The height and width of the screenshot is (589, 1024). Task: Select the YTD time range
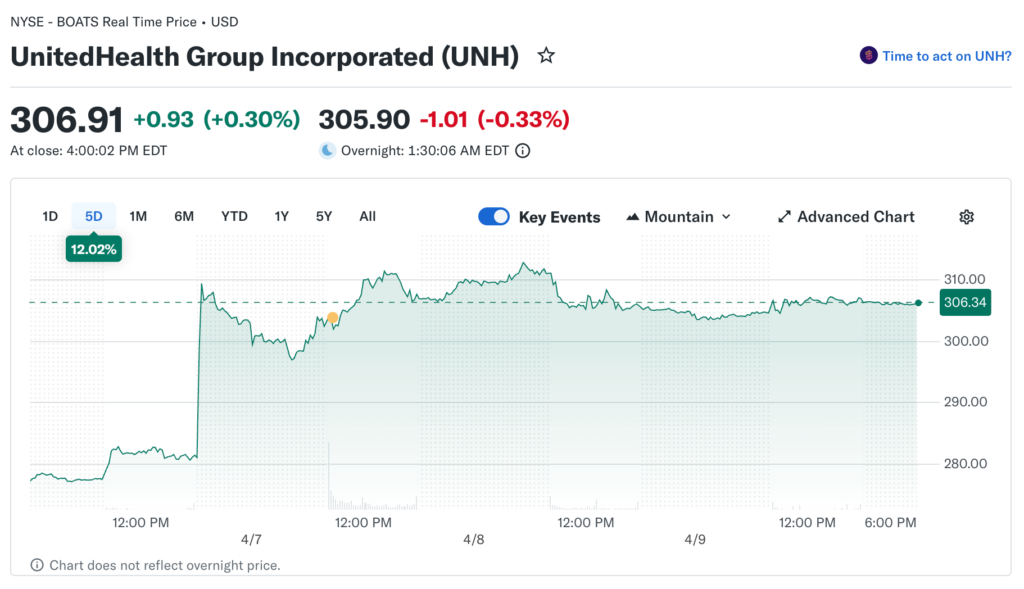tap(234, 216)
